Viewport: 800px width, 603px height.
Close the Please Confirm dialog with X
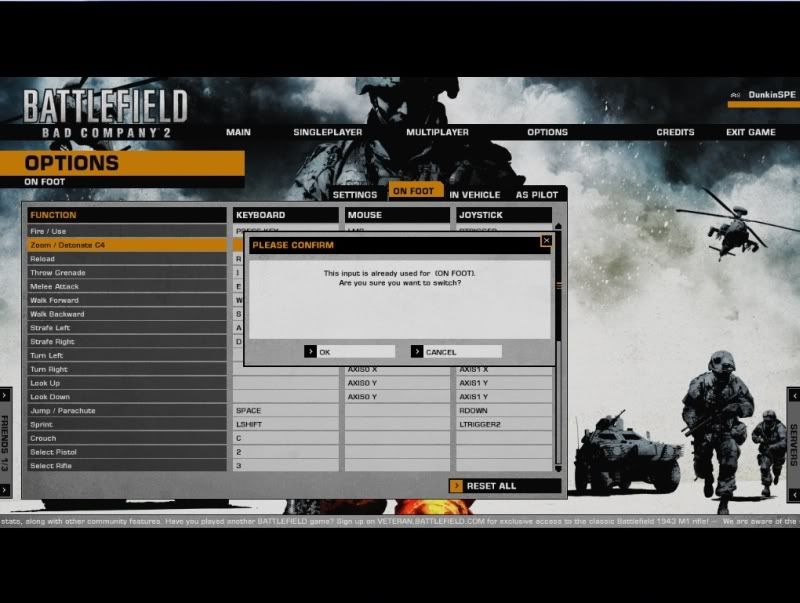click(x=546, y=240)
